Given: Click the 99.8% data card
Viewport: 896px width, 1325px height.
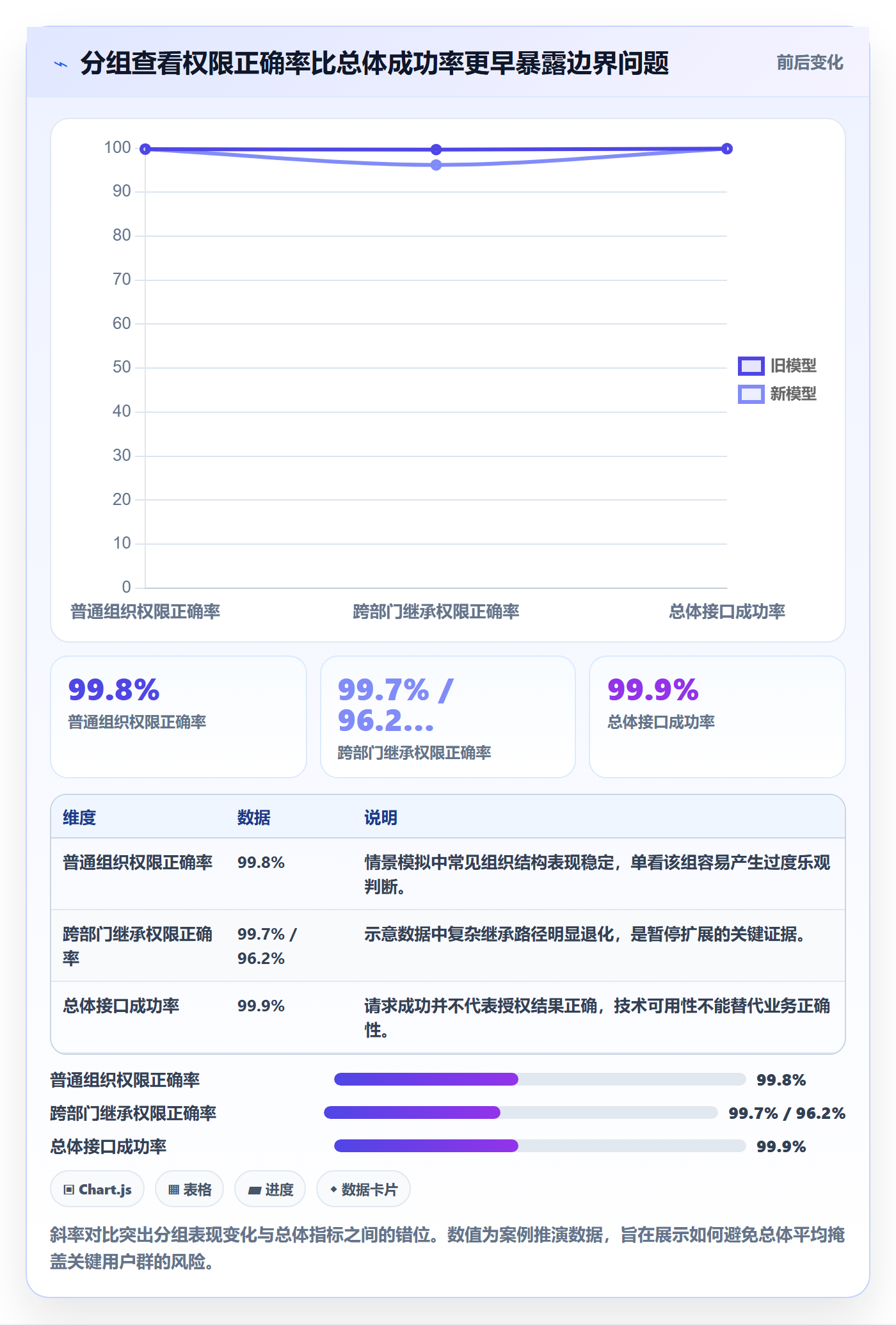Looking at the screenshot, I should pos(179,717).
